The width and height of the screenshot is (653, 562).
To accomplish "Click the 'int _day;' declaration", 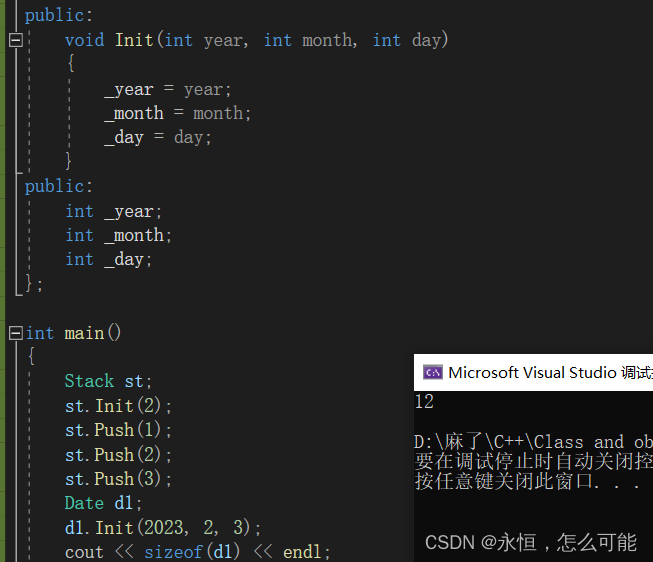I will [109, 260].
